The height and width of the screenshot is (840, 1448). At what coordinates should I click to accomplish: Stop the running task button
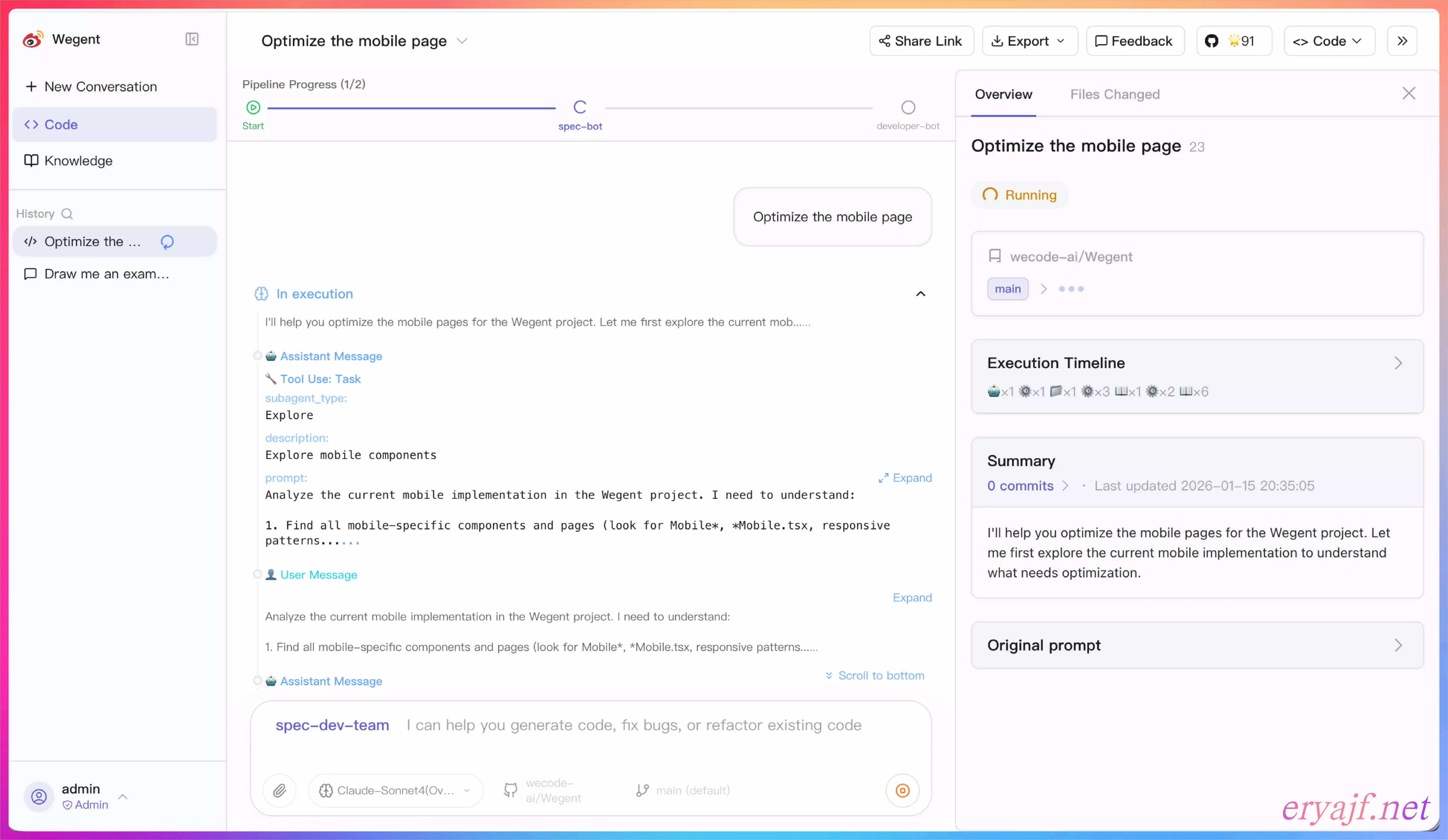[902, 791]
